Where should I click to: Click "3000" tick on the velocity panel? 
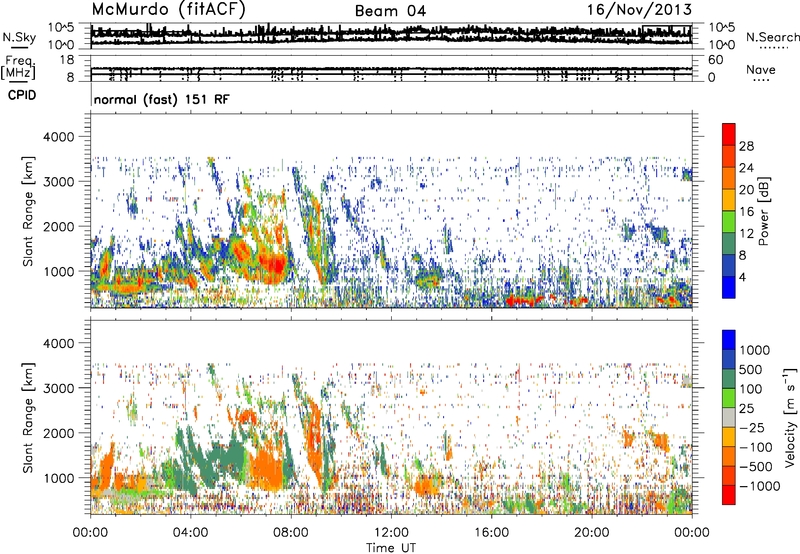58,388
